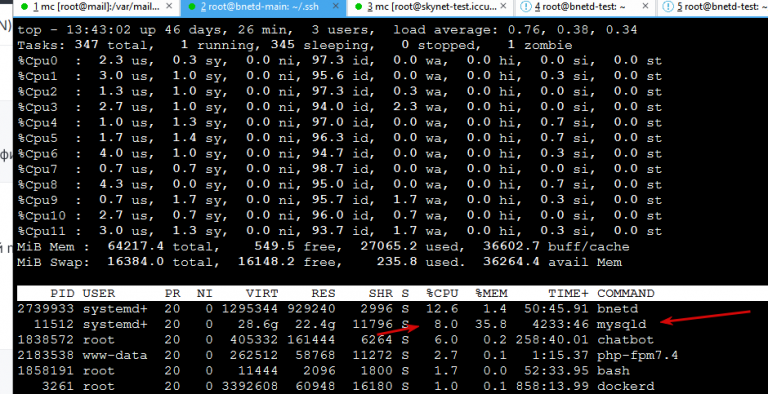Switch to tab 4 root@bnetd-test
The width and height of the screenshot is (768, 394).
coord(585,7)
